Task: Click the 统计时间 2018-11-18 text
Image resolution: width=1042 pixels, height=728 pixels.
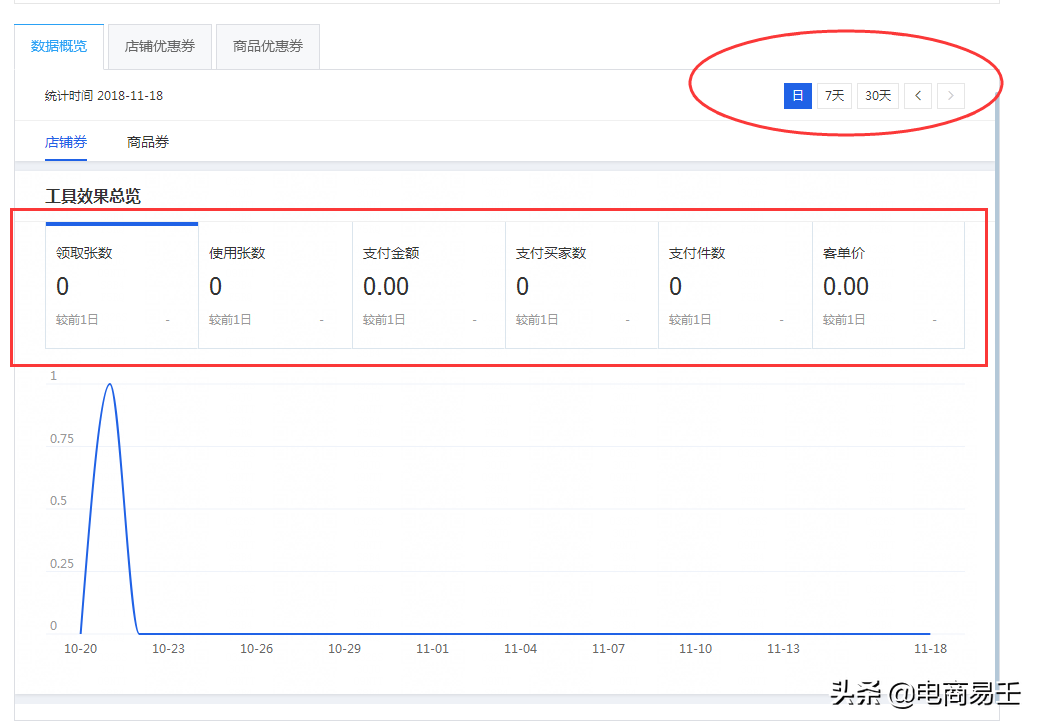Action: click(104, 96)
